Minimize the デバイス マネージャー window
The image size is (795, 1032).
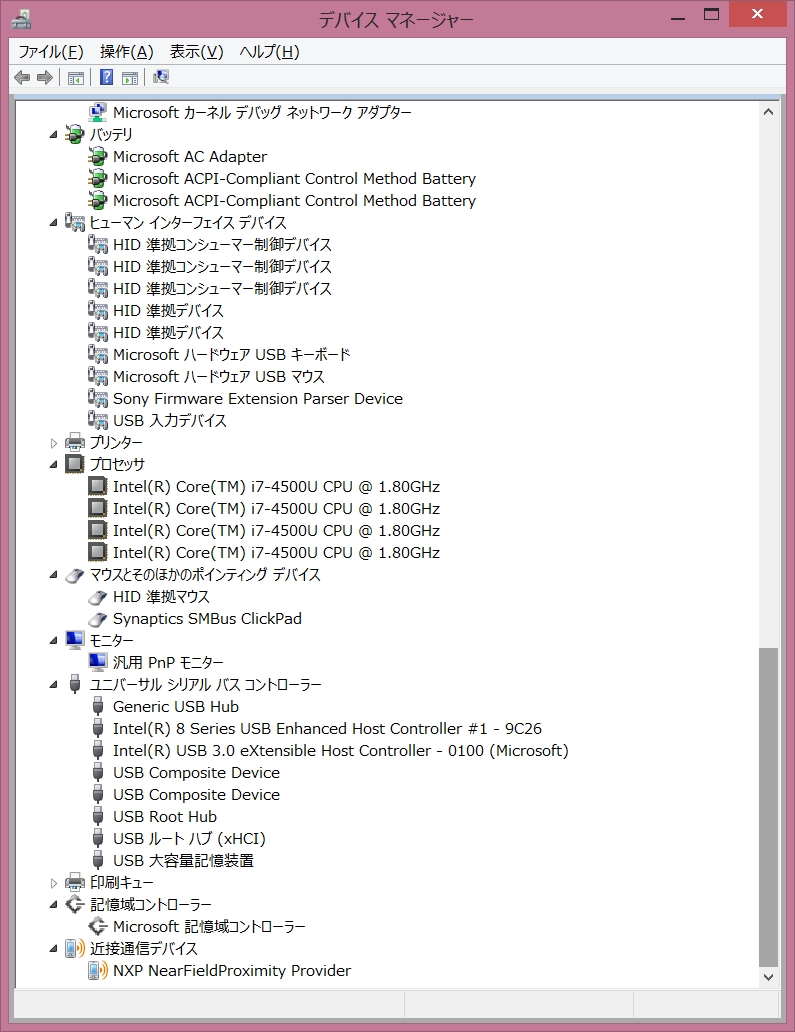678,16
